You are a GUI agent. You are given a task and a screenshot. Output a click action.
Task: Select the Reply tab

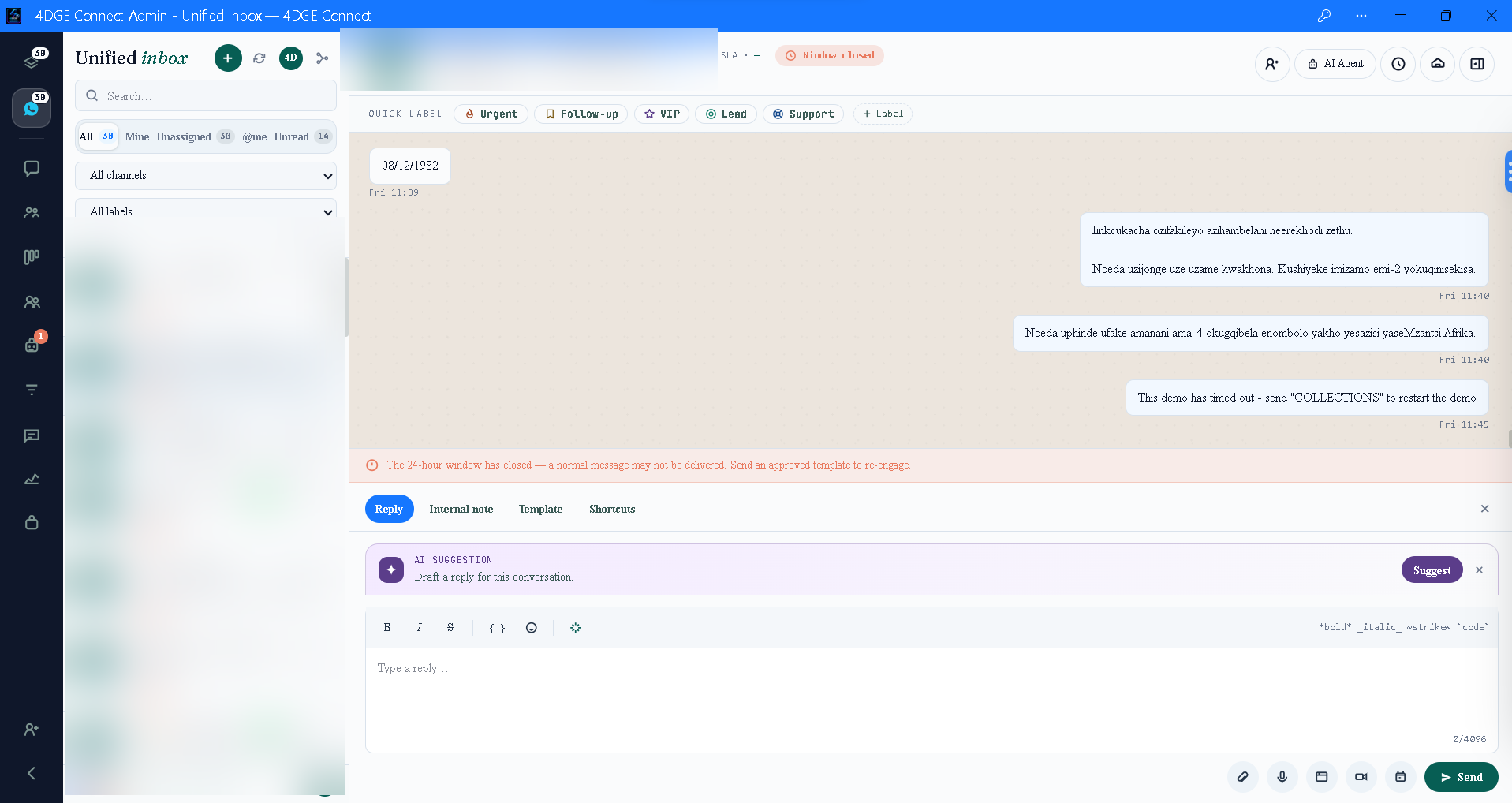pyautogui.click(x=389, y=509)
